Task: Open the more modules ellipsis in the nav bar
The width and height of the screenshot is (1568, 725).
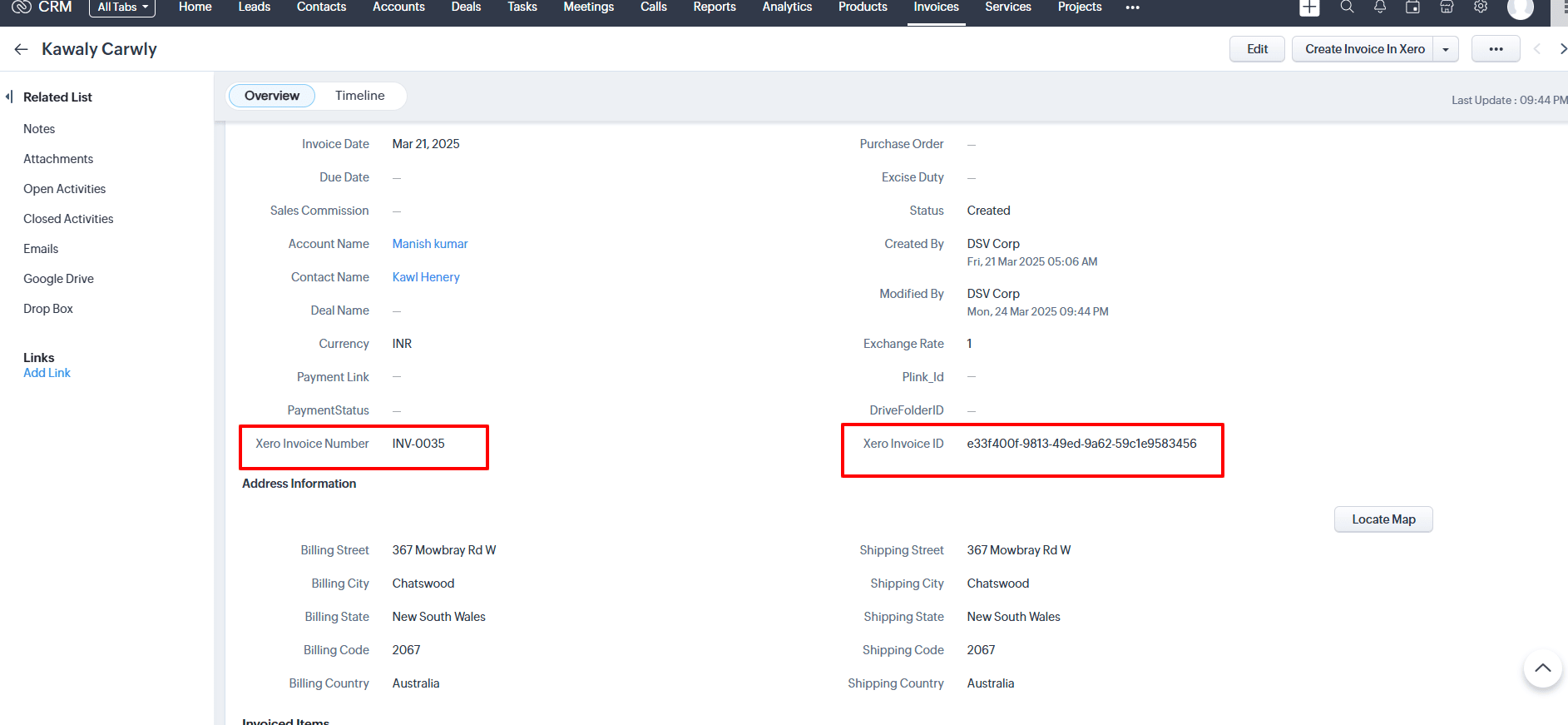Action: (1132, 7)
